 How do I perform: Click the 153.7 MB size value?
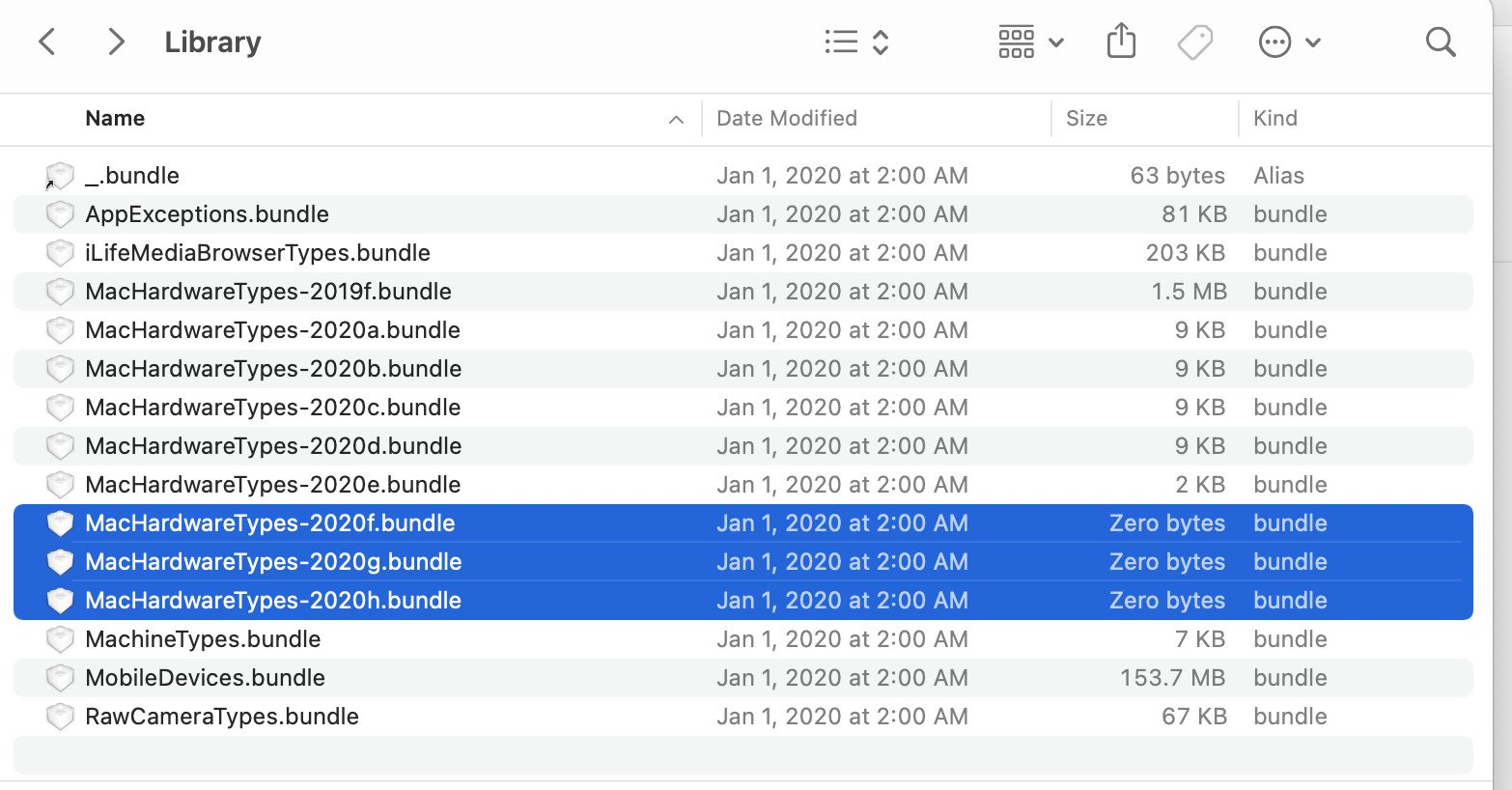[x=1172, y=678]
